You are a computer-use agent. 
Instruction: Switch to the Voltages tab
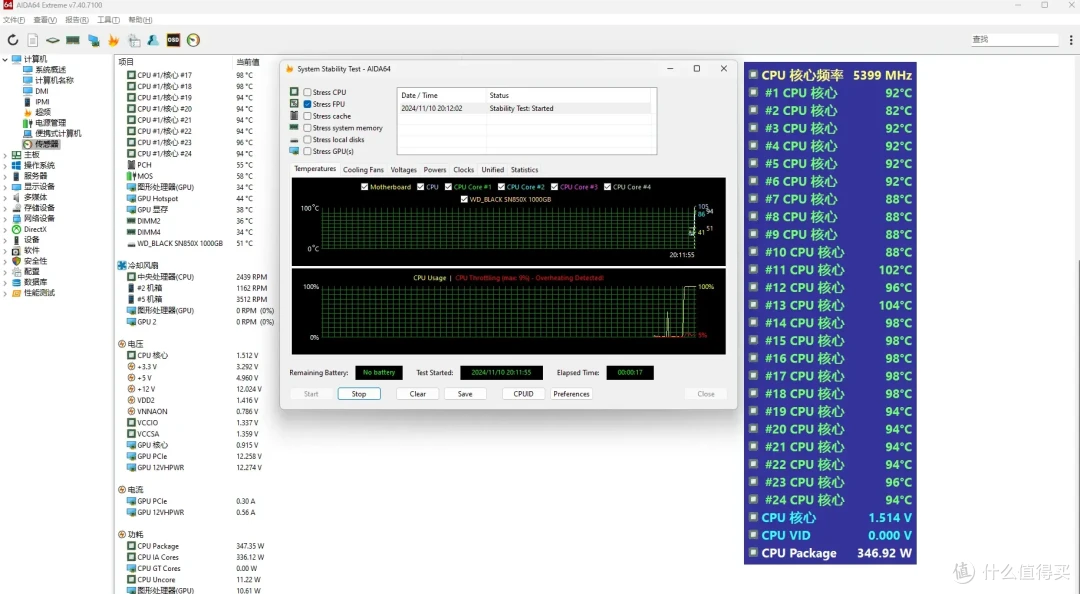(404, 170)
